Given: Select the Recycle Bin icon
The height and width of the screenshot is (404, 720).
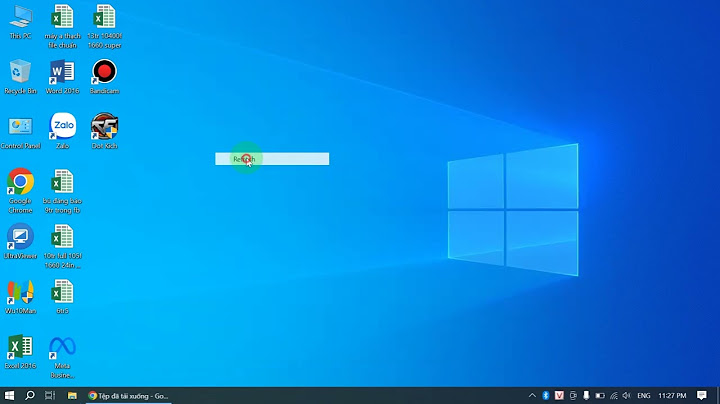Looking at the screenshot, I should tap(20, 77).
